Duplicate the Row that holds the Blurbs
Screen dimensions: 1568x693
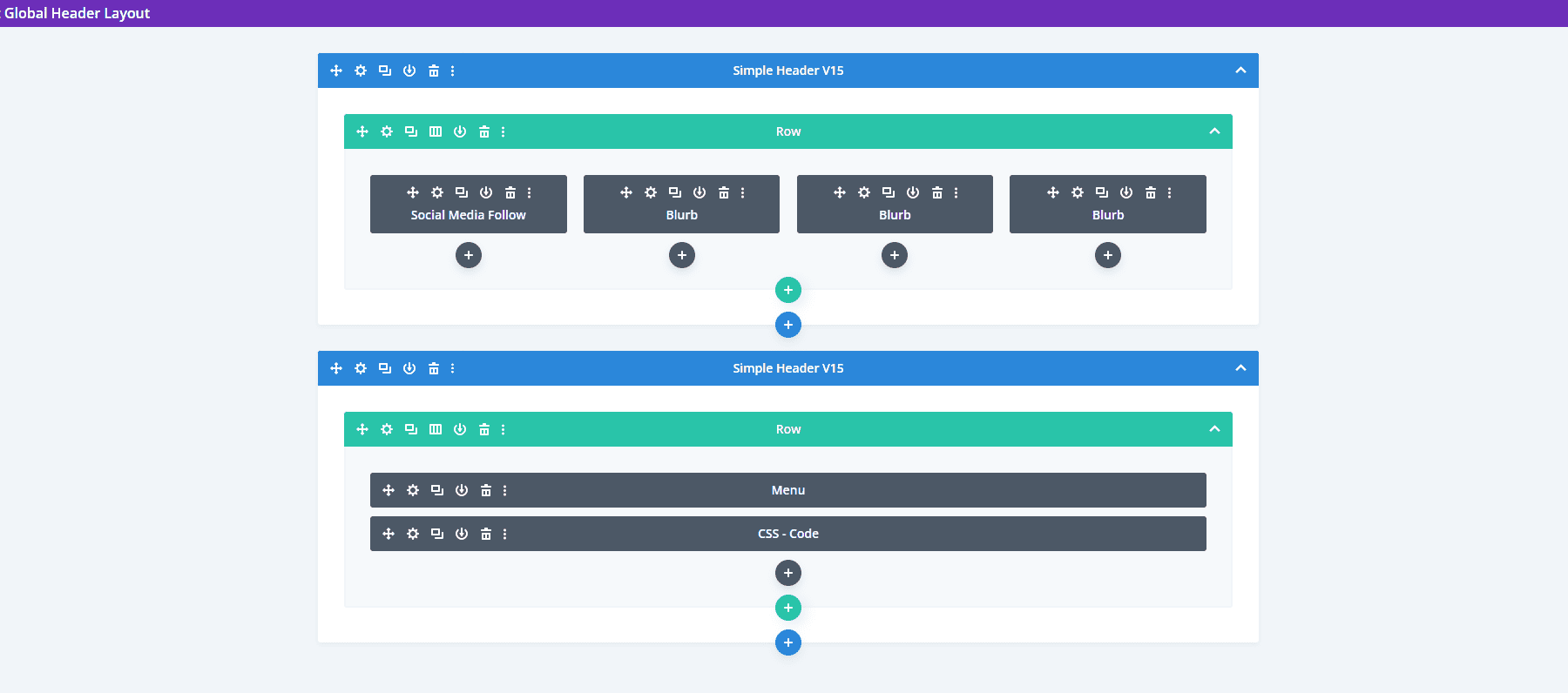pyautogui.click(x=411, y=131)
